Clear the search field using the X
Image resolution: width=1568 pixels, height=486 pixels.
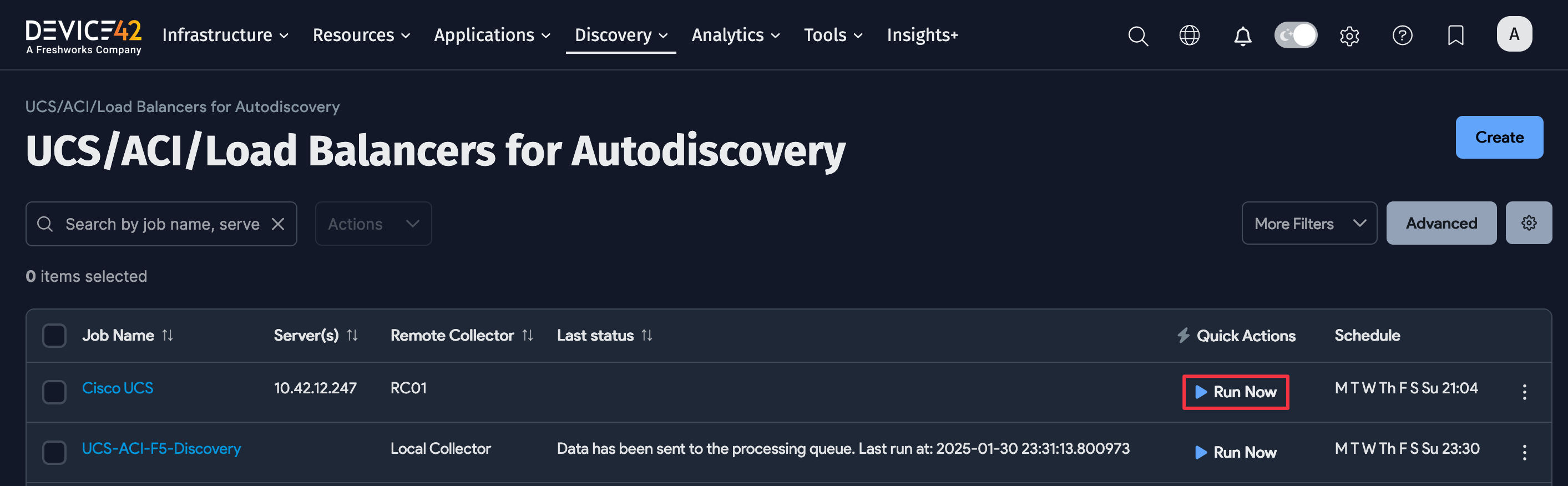(x=278, y=223)
